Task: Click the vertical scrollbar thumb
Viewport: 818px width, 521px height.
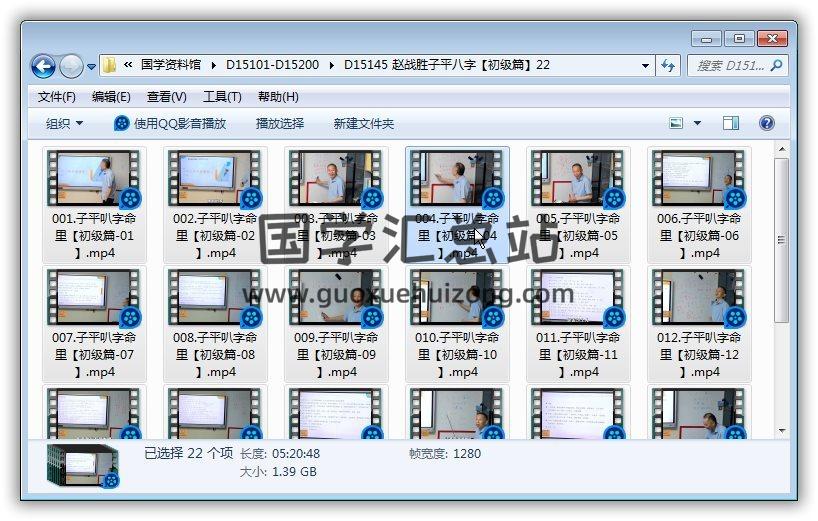Action: [x=781, y=240]
